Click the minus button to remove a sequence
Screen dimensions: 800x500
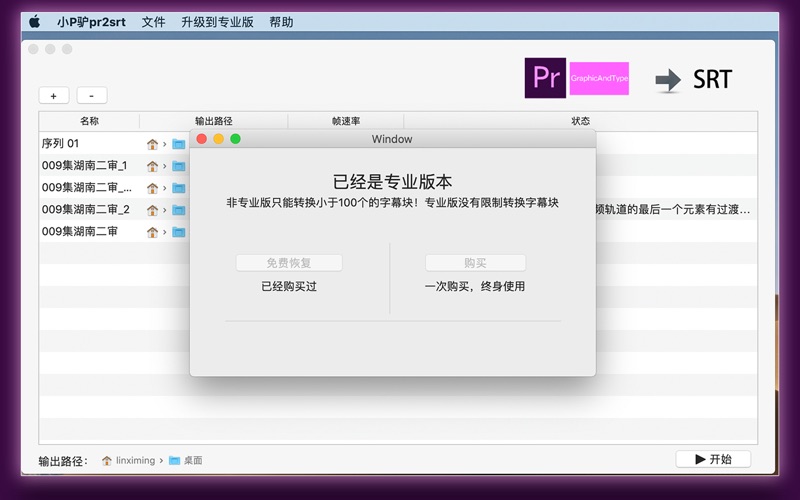coord(91,95)
